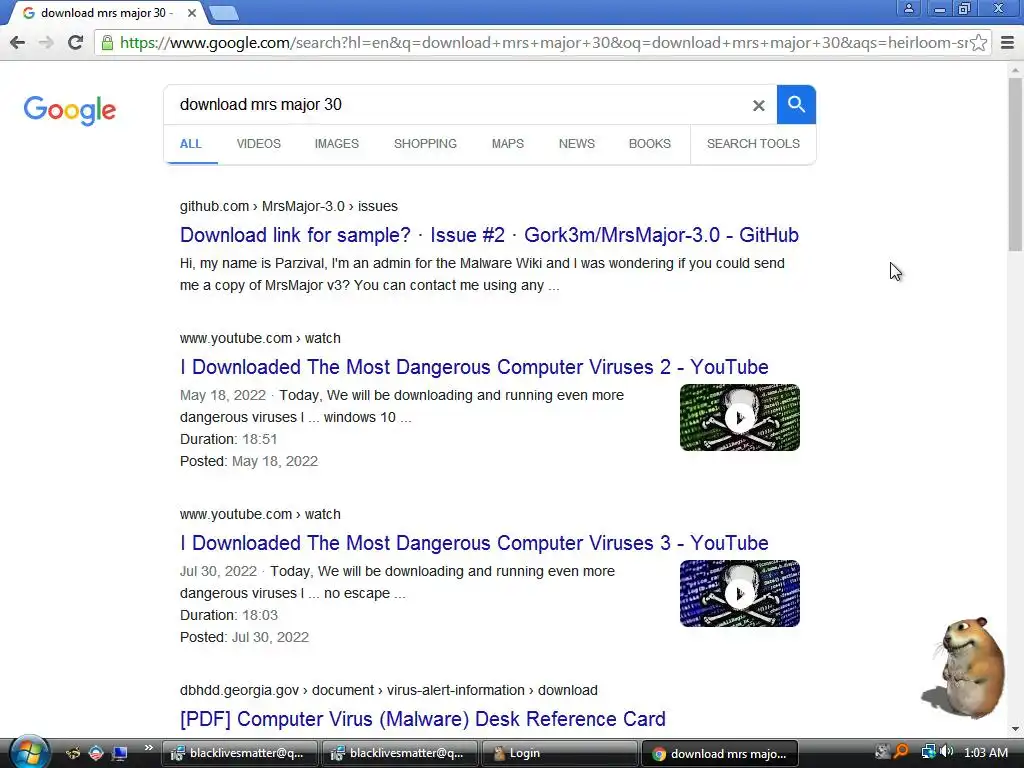Image resolution: width=1024 pixels, height=768 pixels.
Task: Clear the search box with the X icon
Action: [758, 105]
